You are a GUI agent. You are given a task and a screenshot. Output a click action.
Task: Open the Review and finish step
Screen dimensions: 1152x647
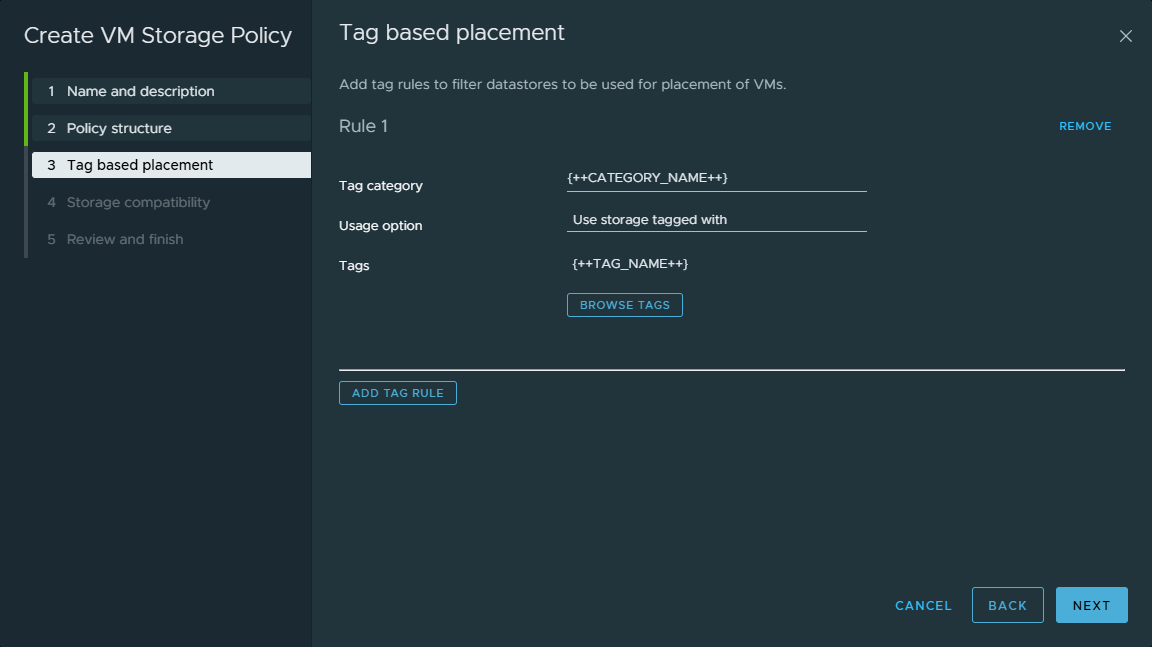pos(125,239)
